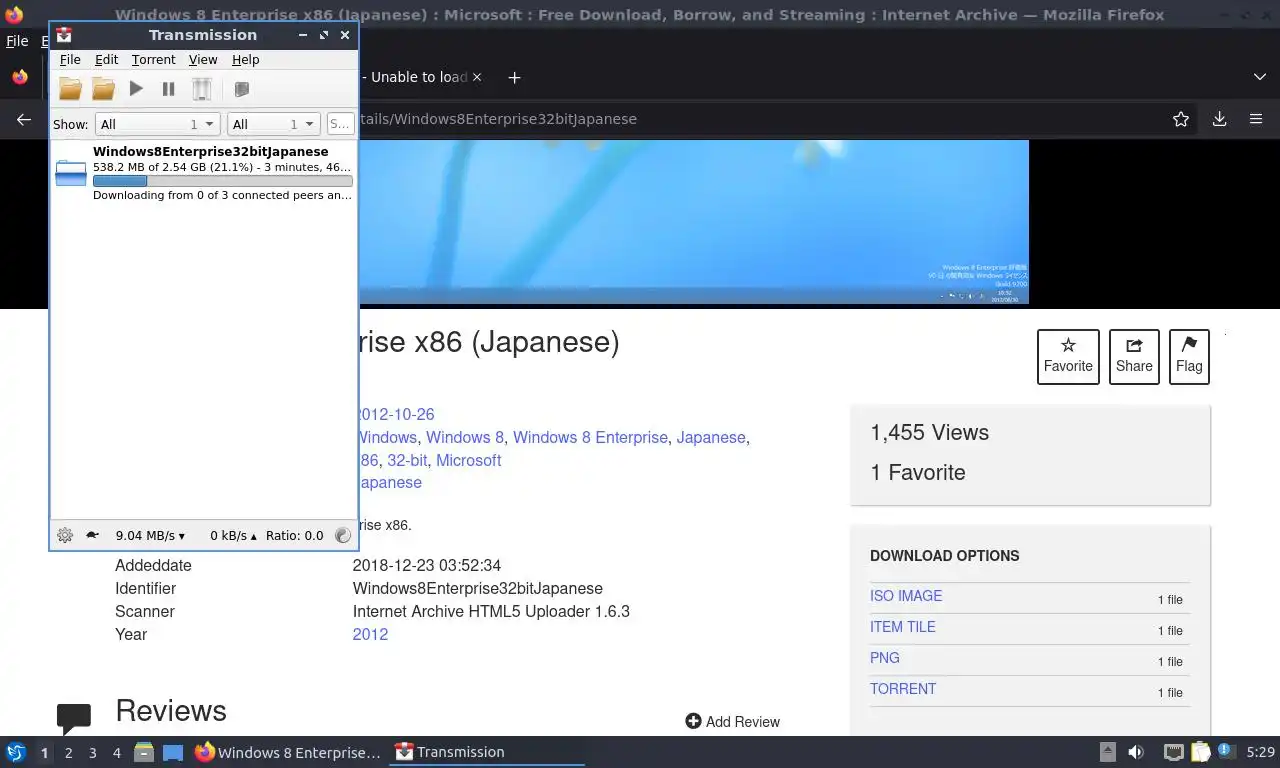Expand the Firefox list all tabs chevron
Viewport: 1280px width, 768px height.
(x=1259, y=77)
